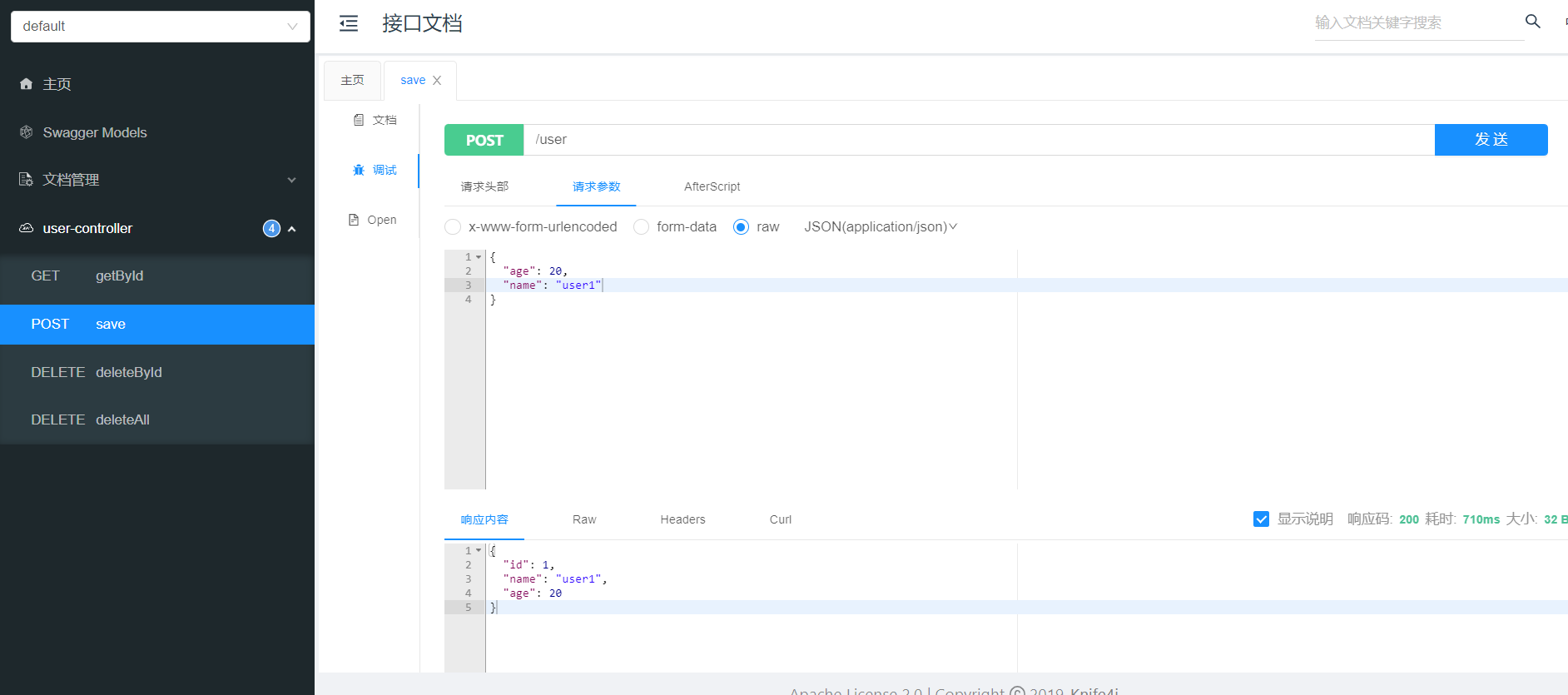Open the 响应内容 tab
The image size is (1568, 695).
coord(484,519)
